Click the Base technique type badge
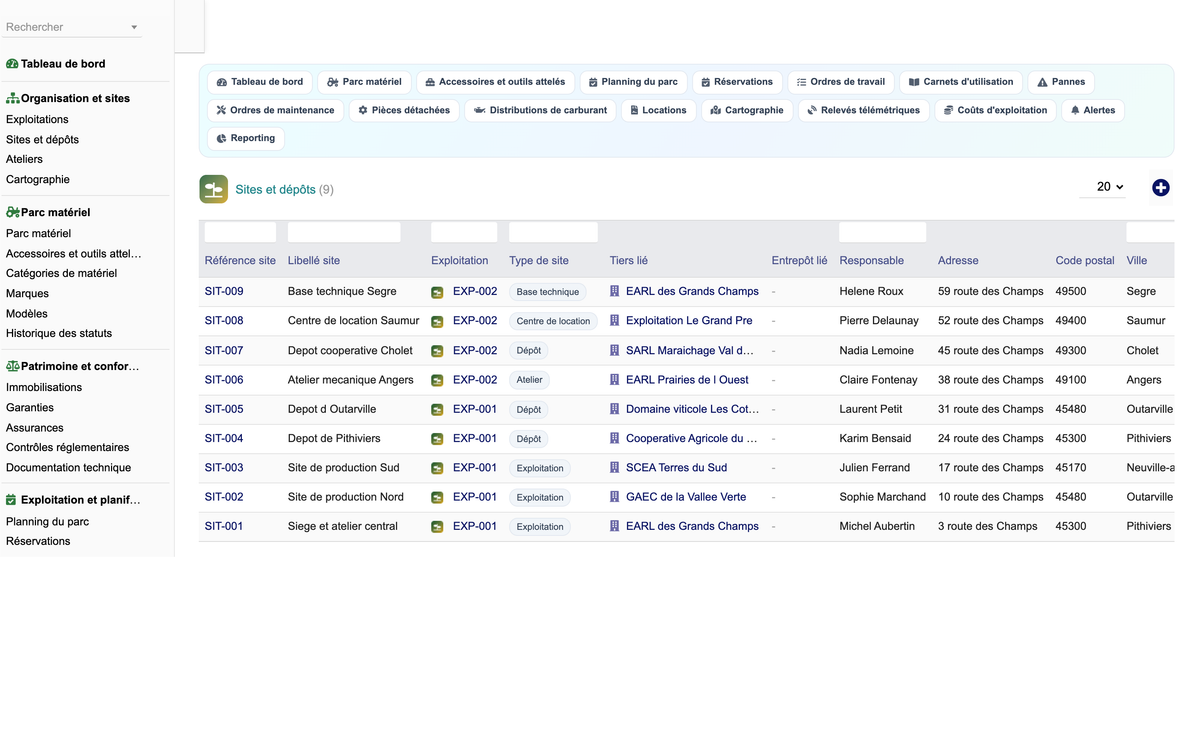 coord(548,292)
